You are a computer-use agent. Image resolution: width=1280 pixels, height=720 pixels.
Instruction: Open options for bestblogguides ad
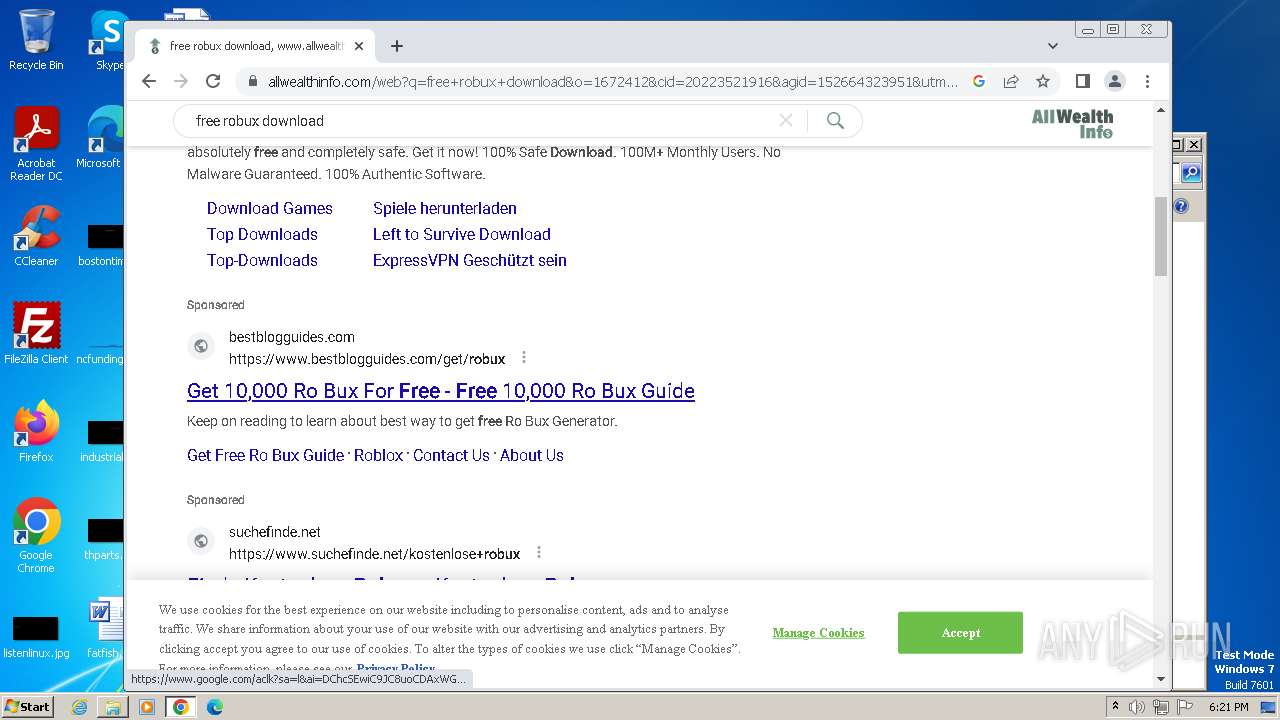click(523, 358)
